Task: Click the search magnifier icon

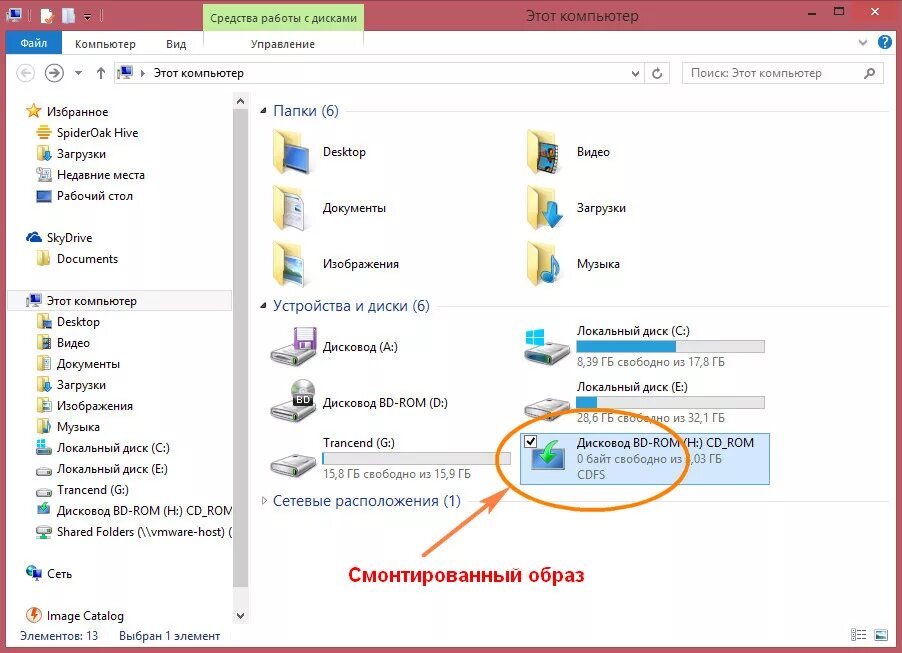Action: click(869, 73)
